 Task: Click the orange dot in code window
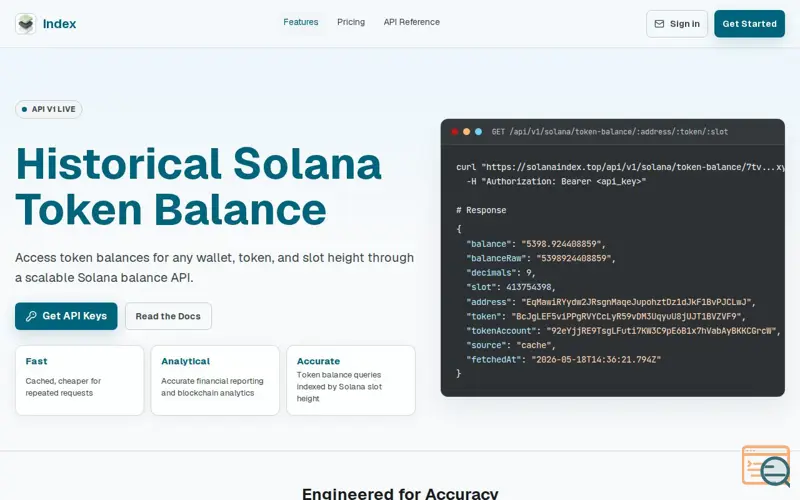(466, 132)
